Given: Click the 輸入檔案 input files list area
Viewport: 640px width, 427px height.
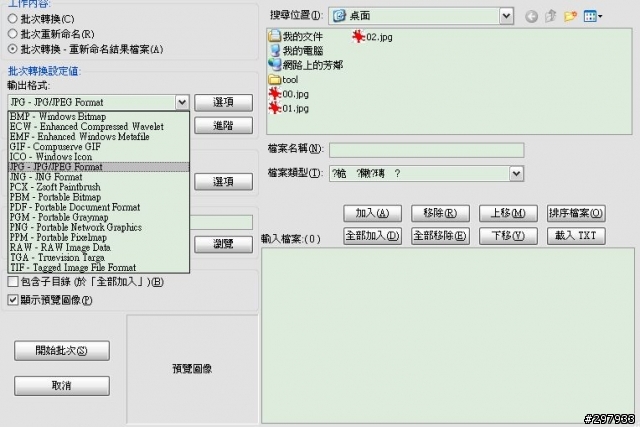Looking at the screenshot, I should [x=448, y=336].
